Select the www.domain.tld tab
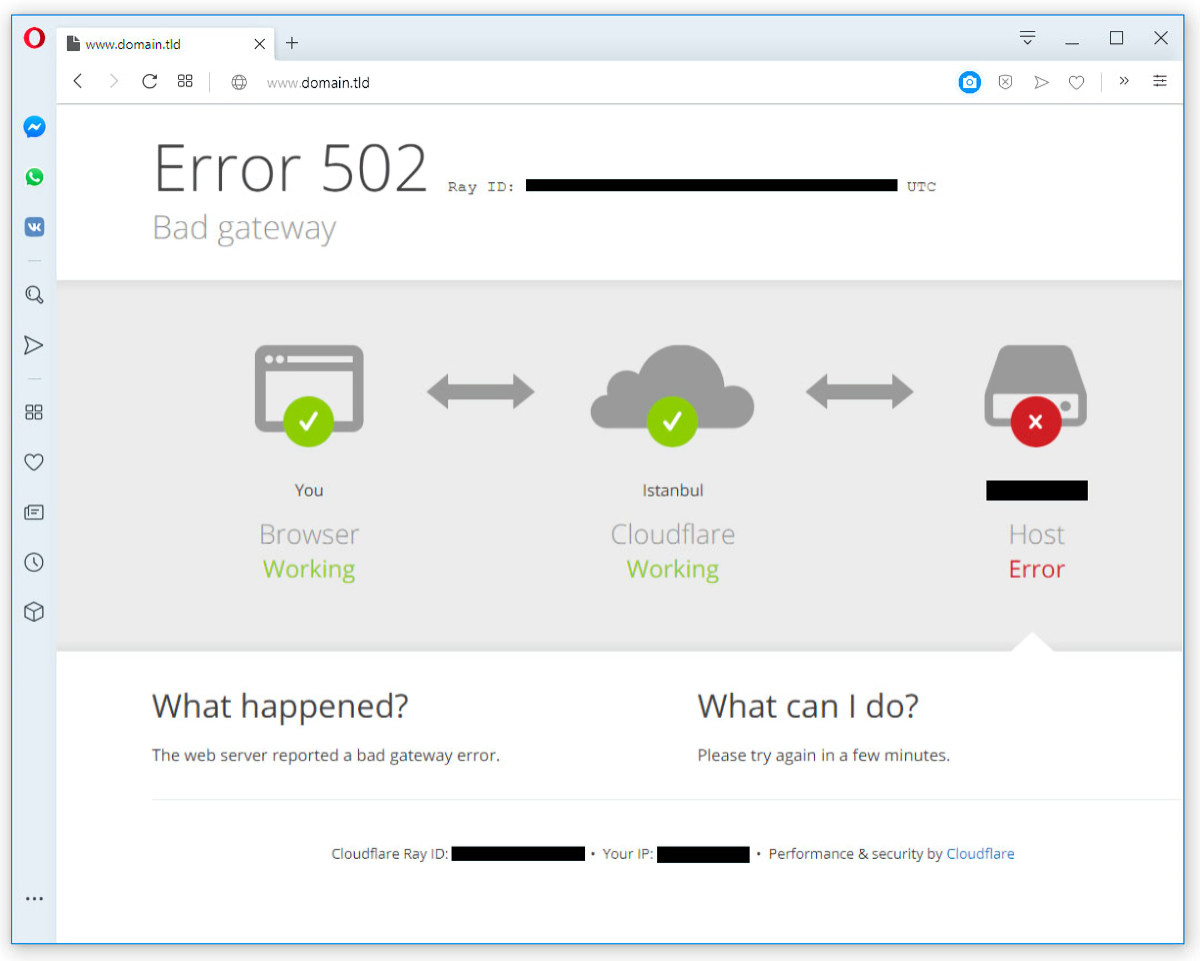This screenshot has height=961, width=1200. tap(166, 44)
